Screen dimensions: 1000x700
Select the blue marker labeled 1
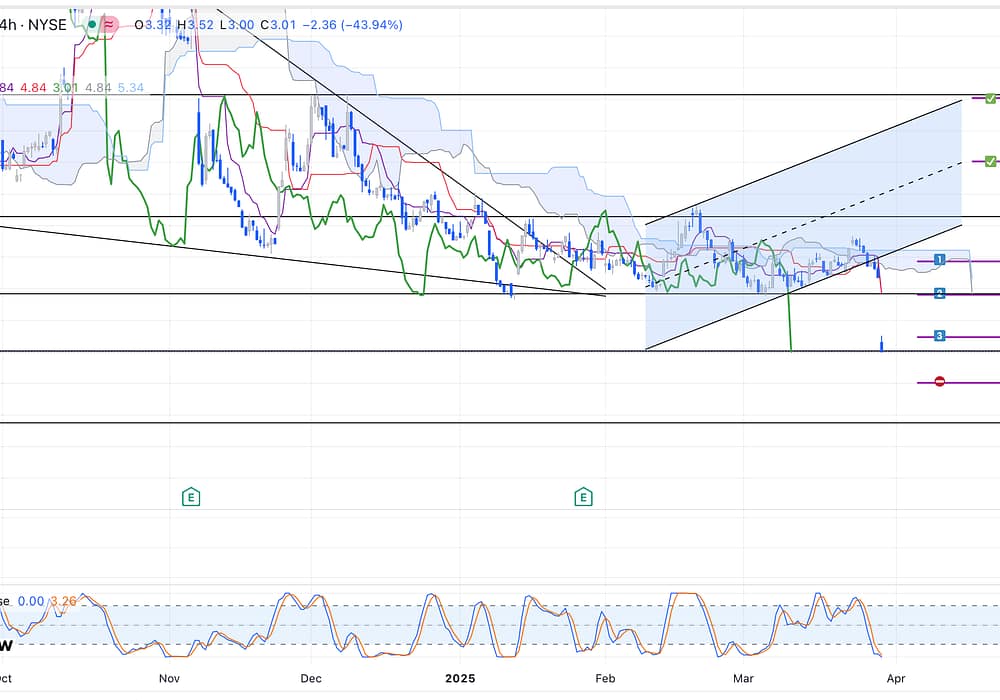point(940,260)
